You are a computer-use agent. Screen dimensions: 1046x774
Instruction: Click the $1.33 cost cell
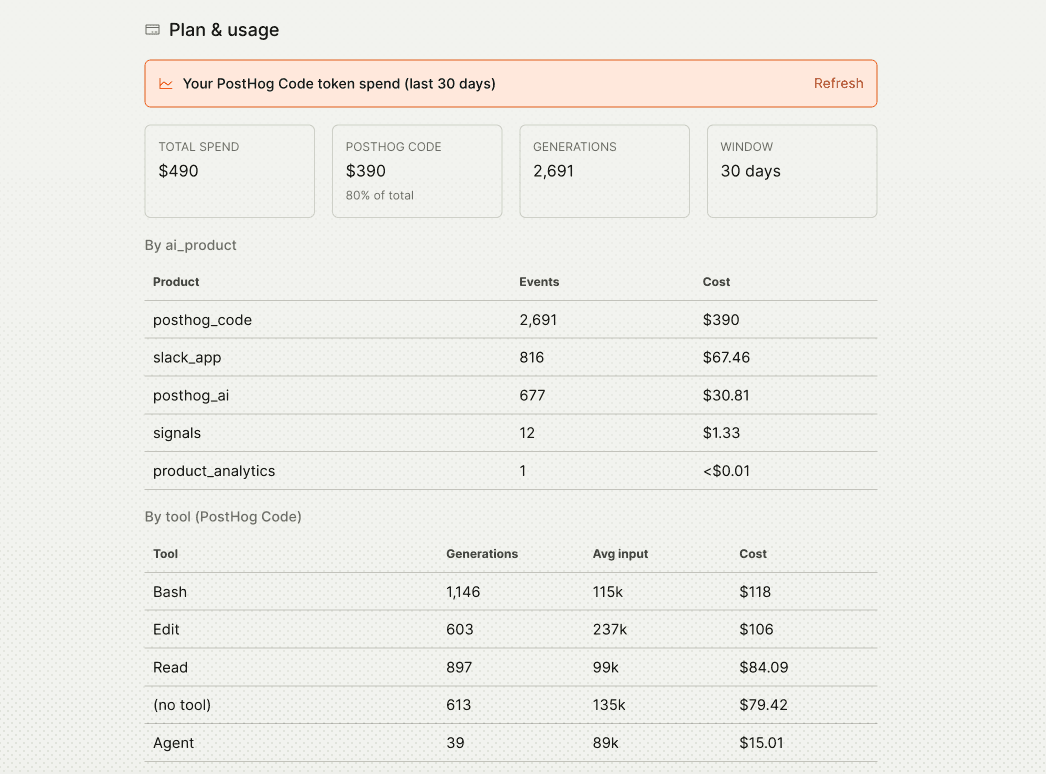click(x=721, y=433)
